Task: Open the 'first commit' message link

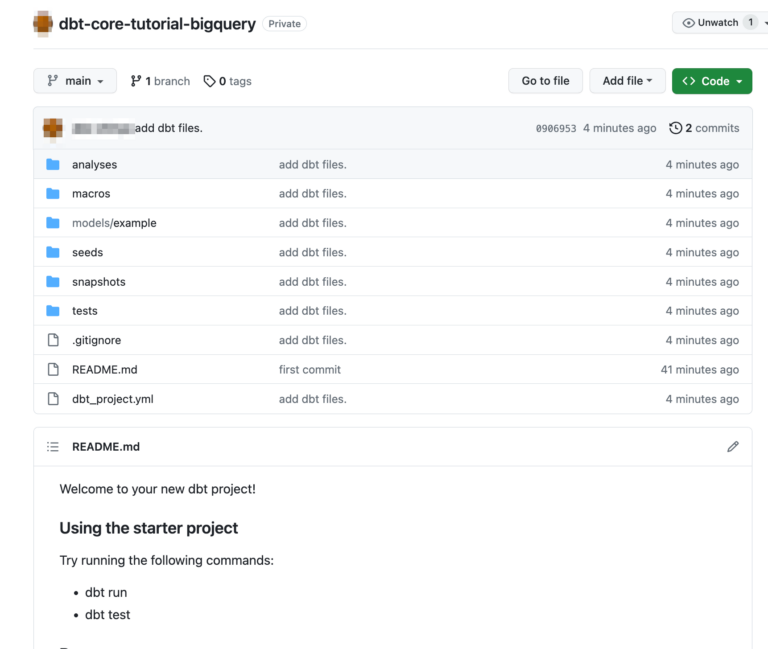Action: (x=309, y=370)
